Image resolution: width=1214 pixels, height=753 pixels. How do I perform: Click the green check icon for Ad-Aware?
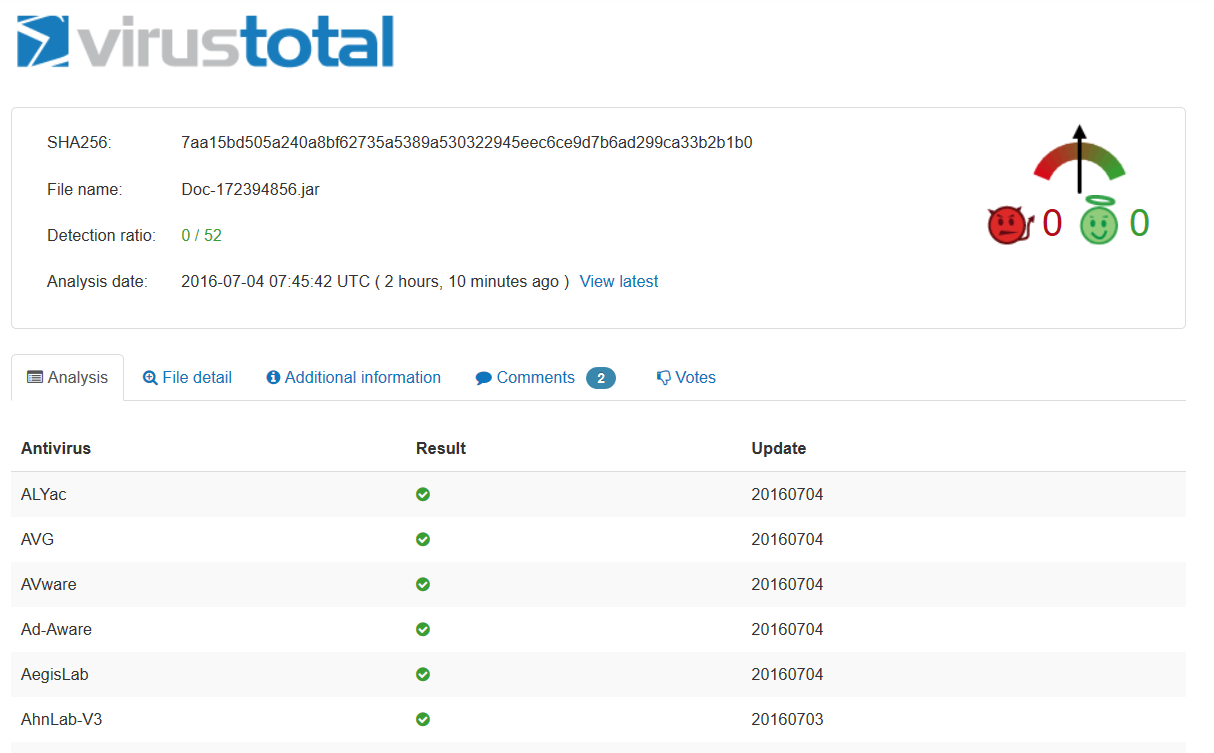click(x=423, y=629)
